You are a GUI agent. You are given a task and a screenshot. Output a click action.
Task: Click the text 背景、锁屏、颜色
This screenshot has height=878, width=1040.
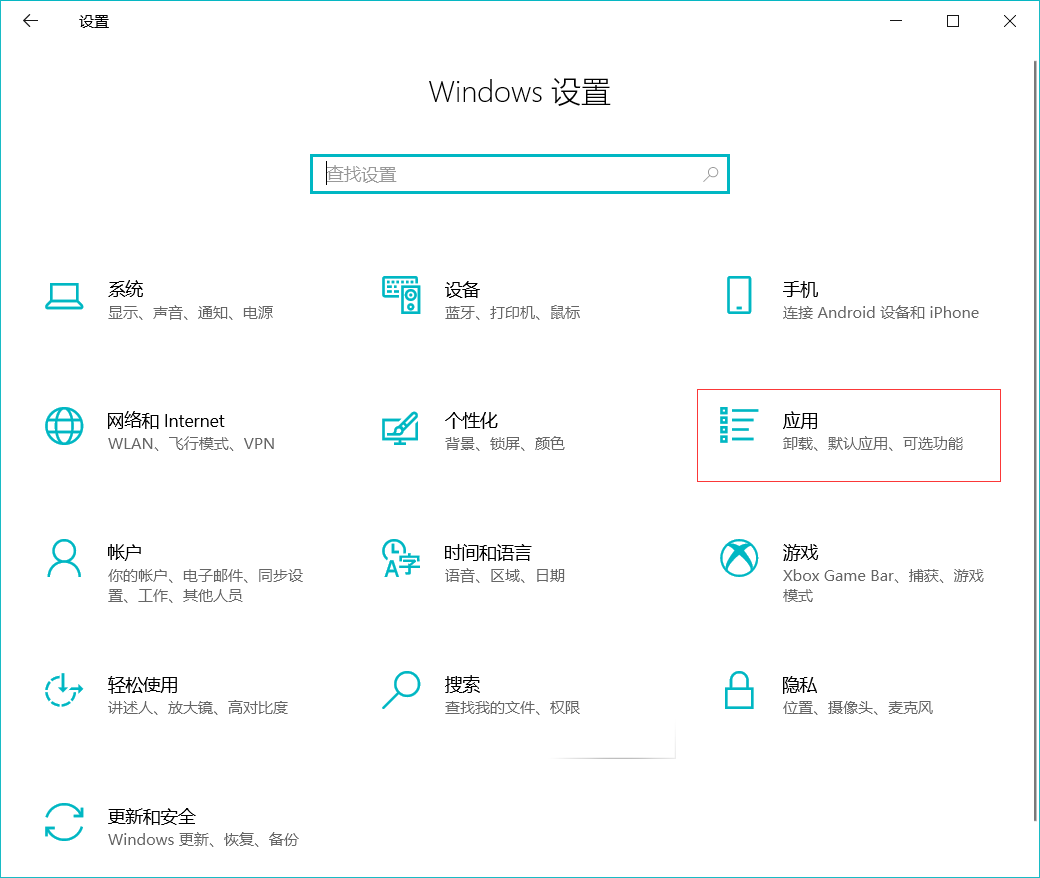(x=505, y=444)
